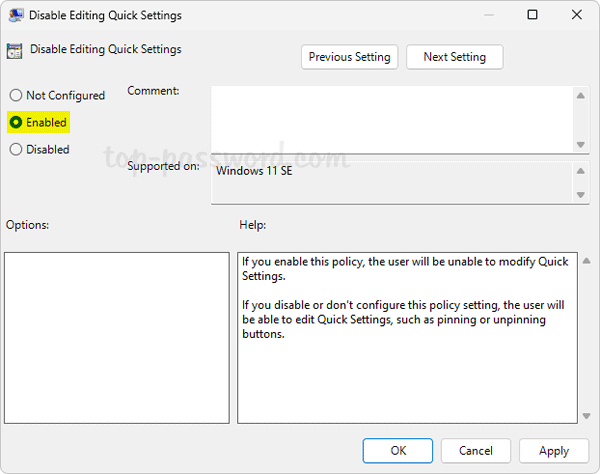The image size is (600, 474).
Task: Click the Supported on scroll-up arrow
Action: (581, 170)
